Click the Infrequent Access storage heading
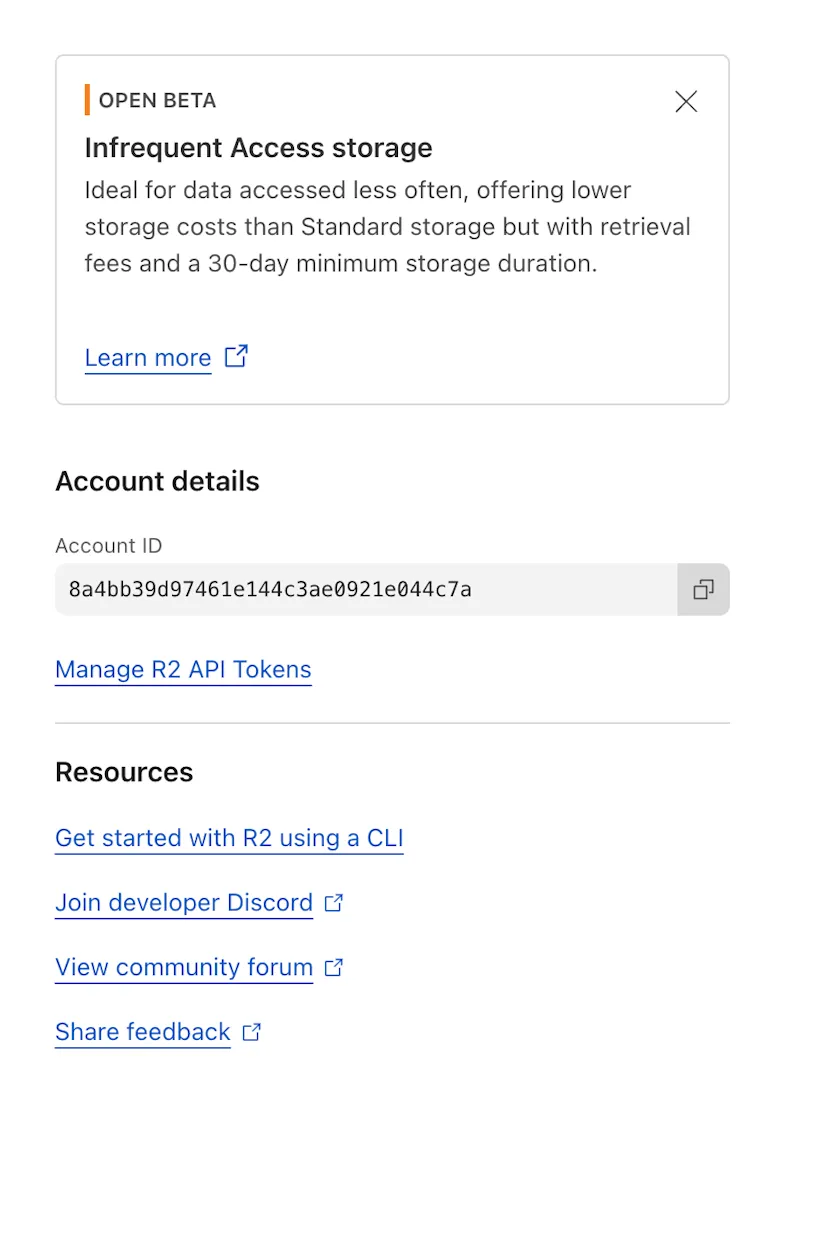This screenshot has height=1247, width=840. (x=258, y=147)
